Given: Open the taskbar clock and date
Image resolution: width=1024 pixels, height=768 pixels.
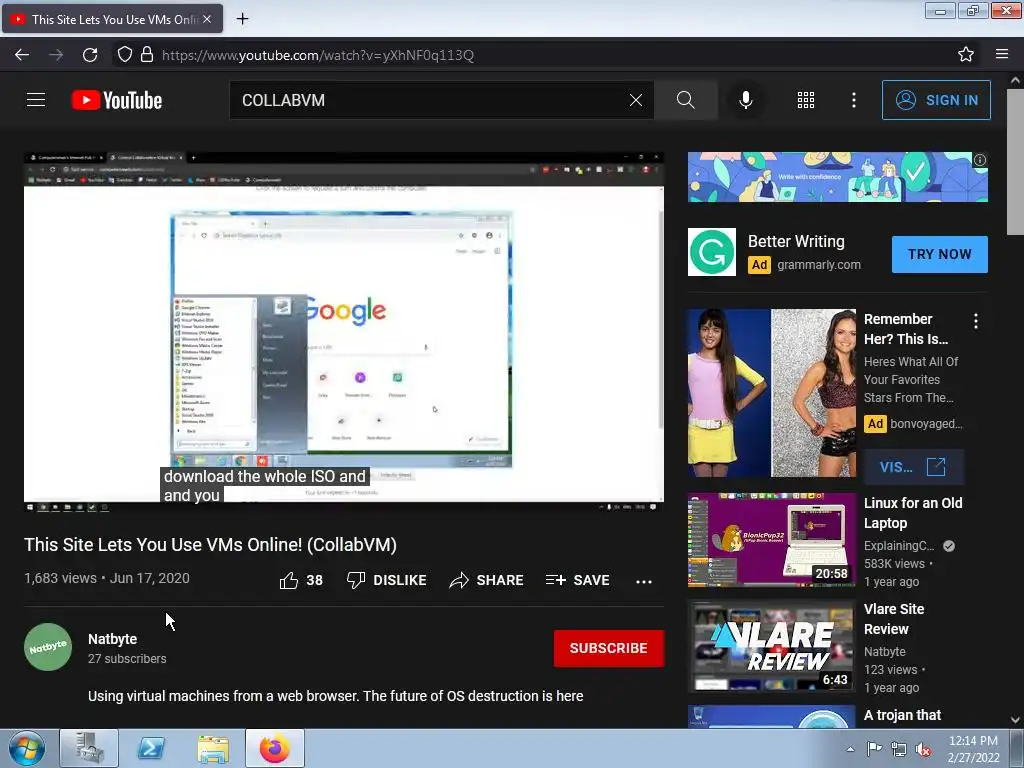Looking at the screenshot, I should tap(973, 749).
